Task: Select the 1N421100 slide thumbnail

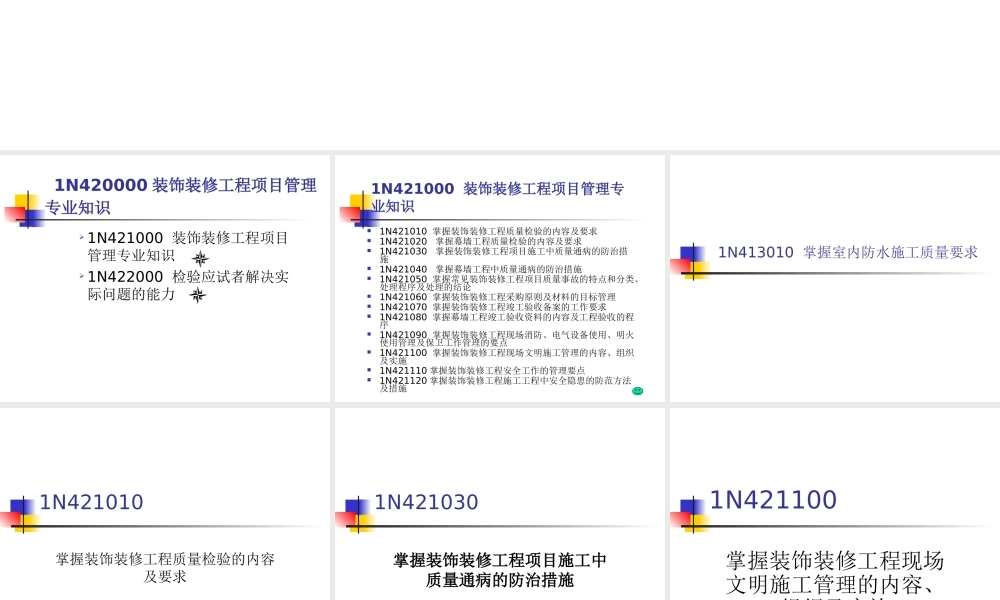Action: point(833,500)
